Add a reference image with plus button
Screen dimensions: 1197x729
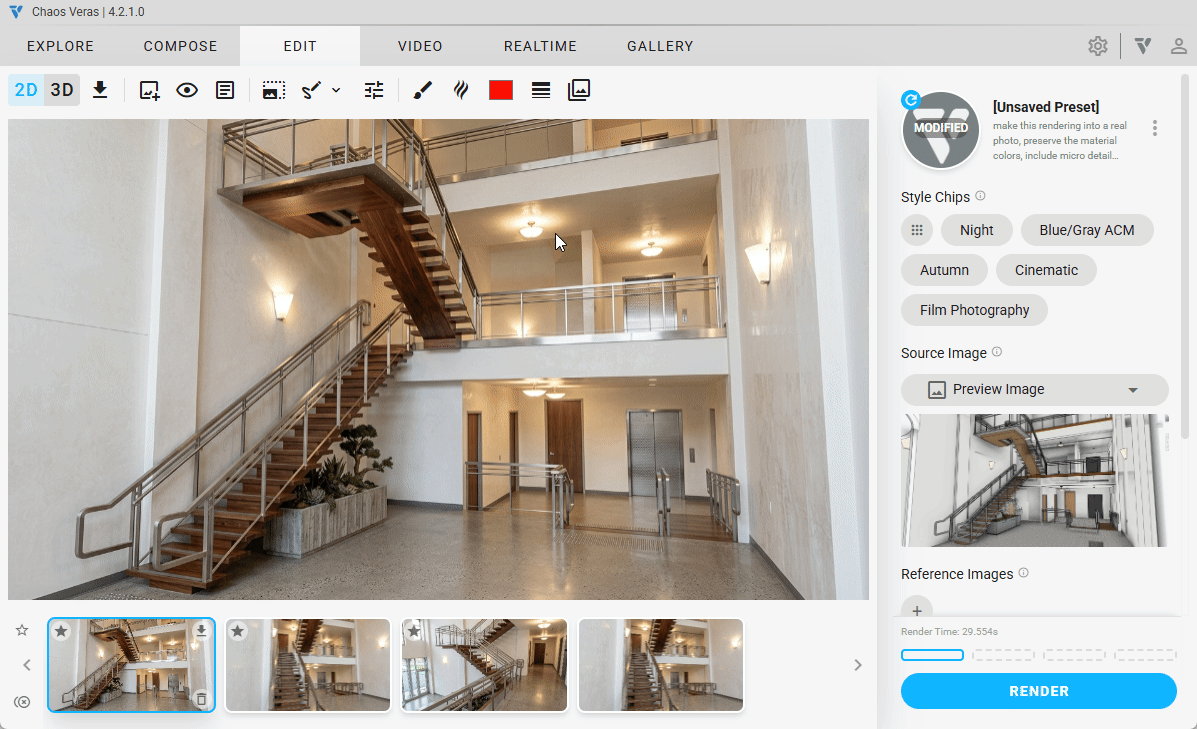916,608
